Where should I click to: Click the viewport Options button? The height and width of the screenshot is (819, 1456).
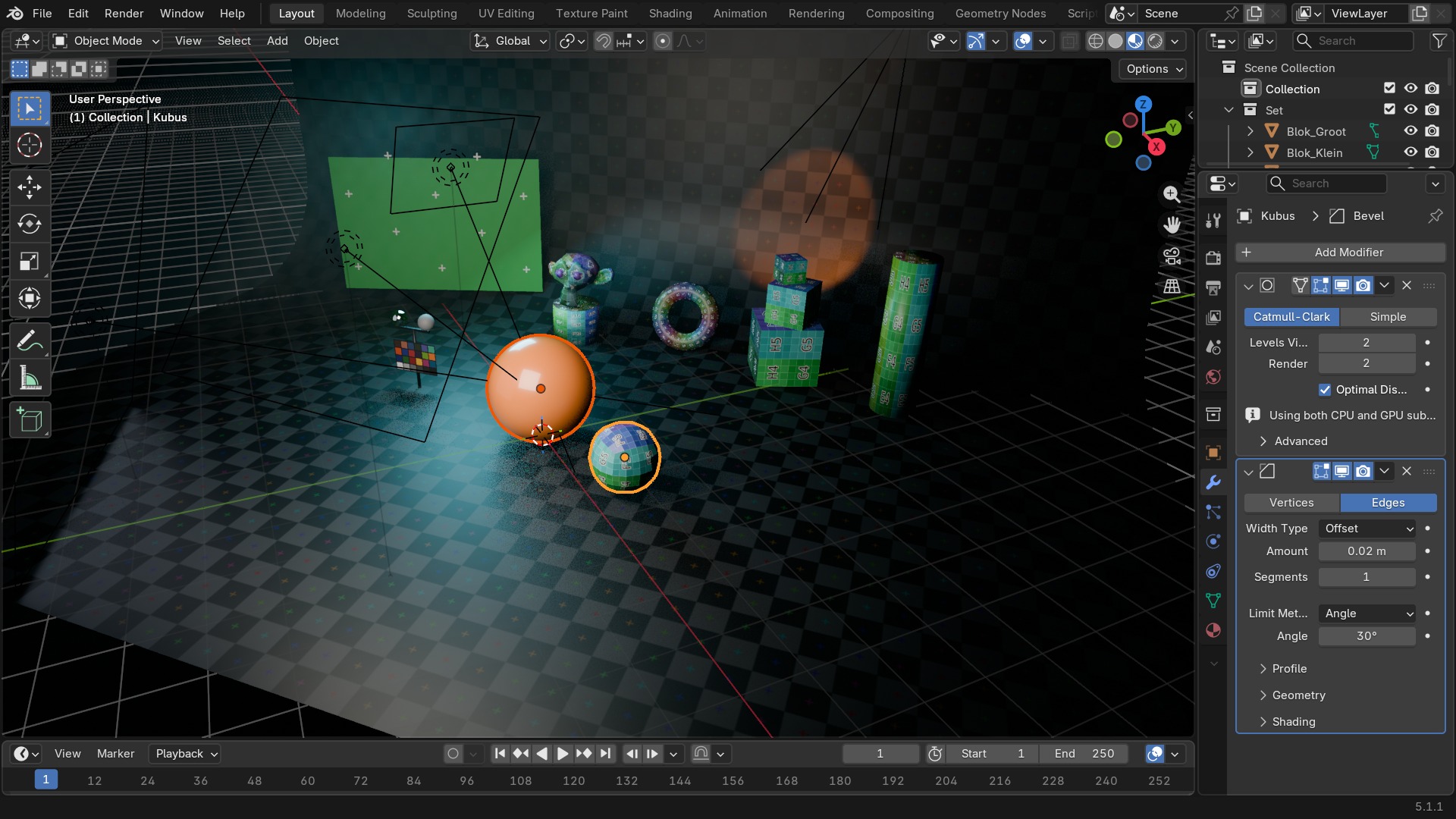1153,69
